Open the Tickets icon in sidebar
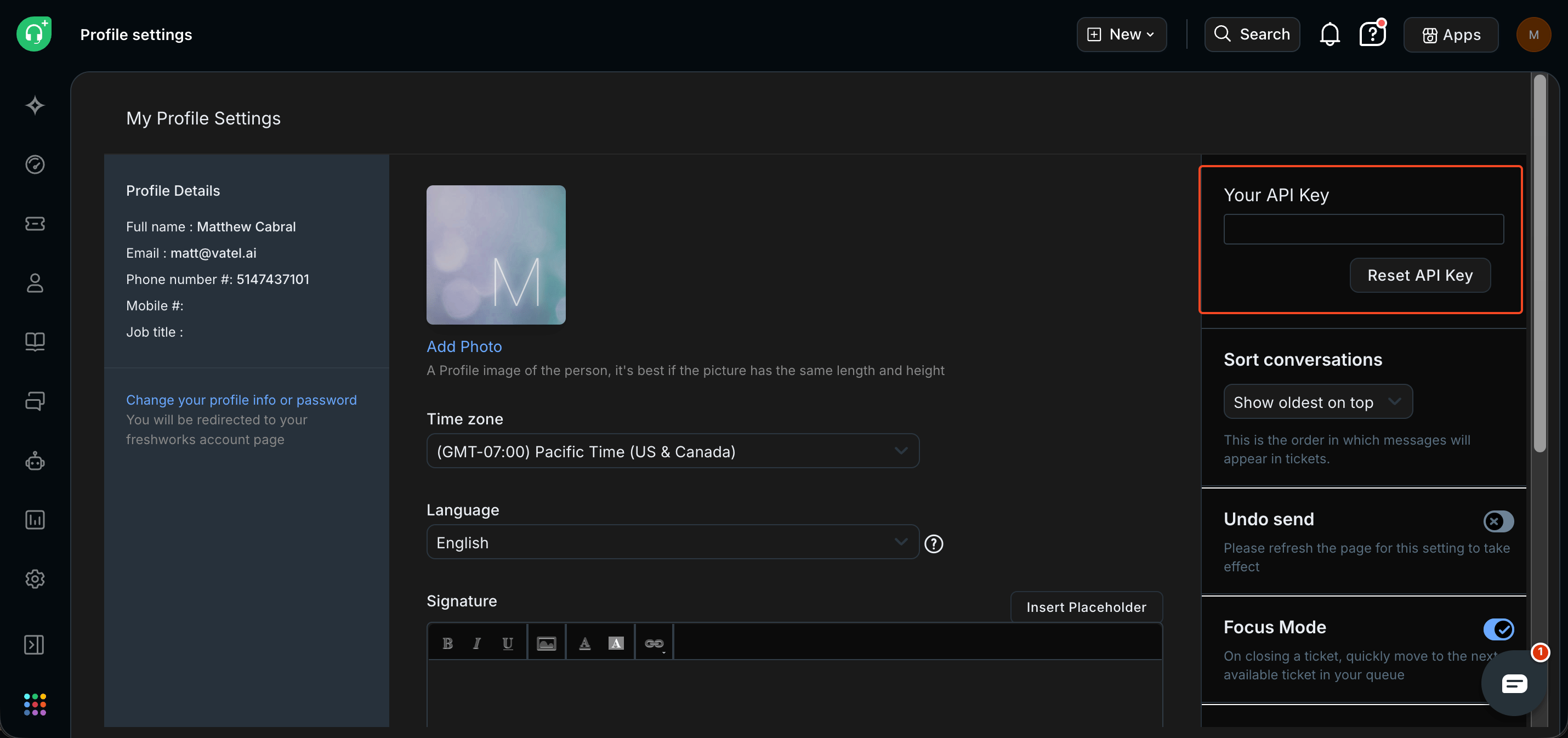Image resolution: width=1568 pixels, height=738 pixels. click(x=35, y=224)
